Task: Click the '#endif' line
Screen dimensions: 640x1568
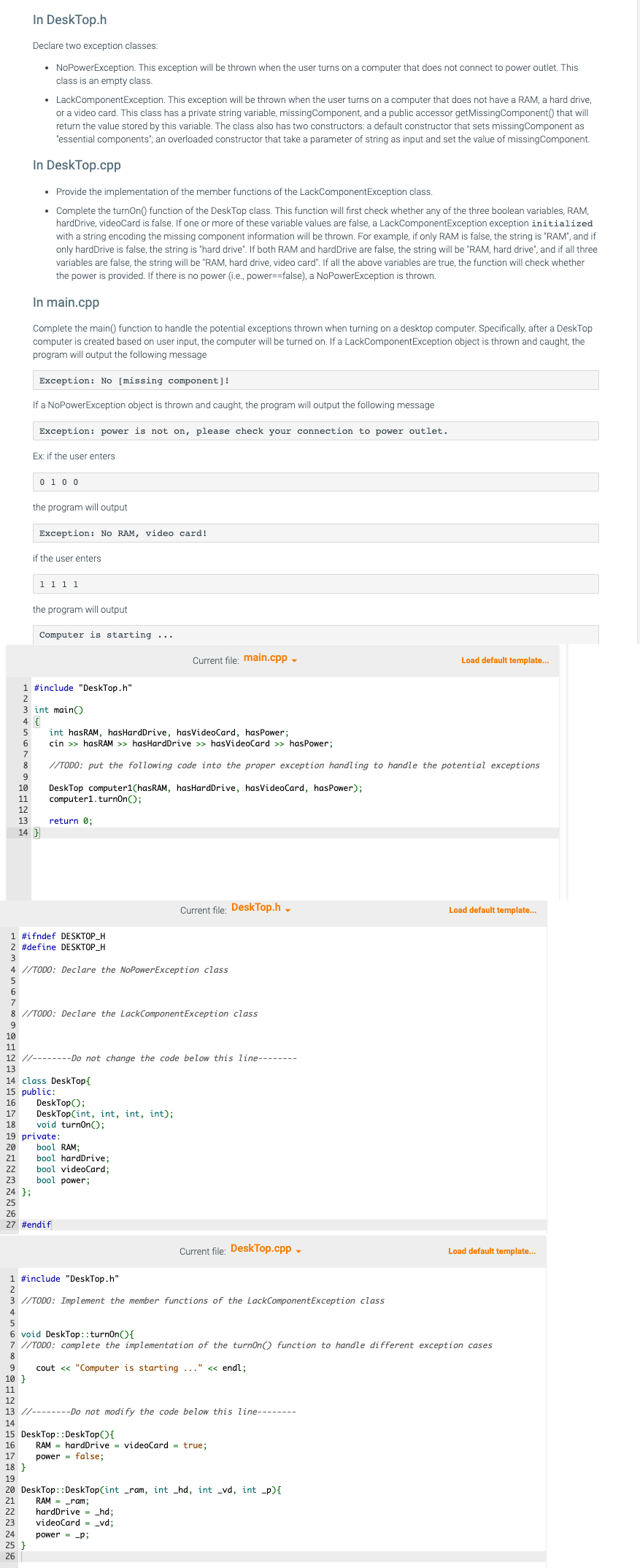Action: tap(36, 1225)
